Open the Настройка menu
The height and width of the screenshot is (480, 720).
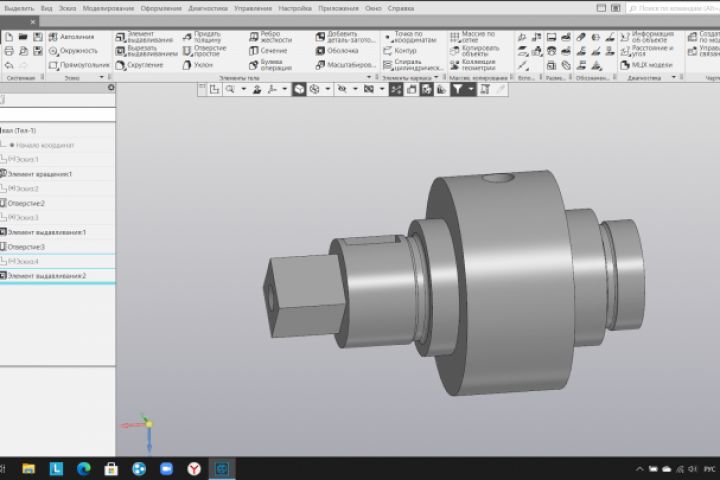click(x=295, y=8)
